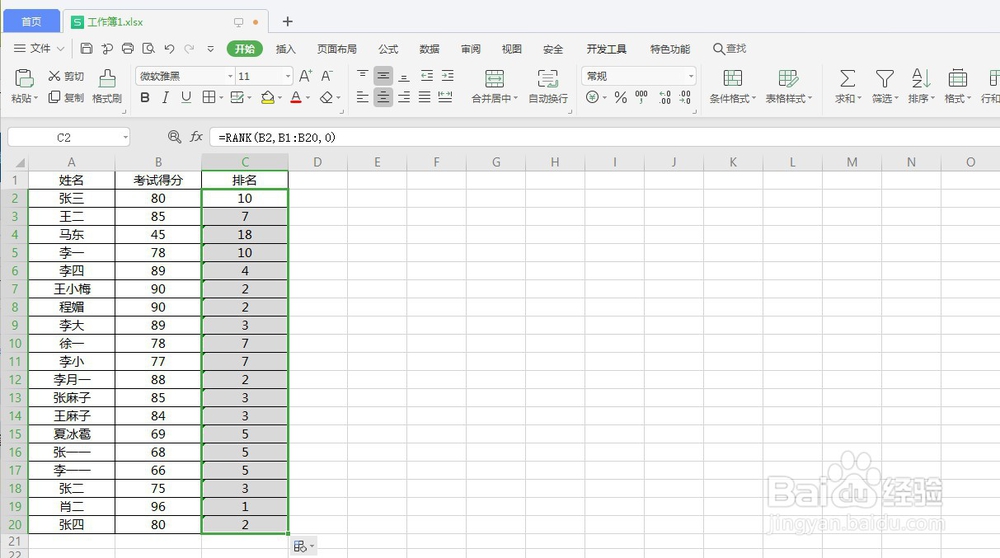Click the Paste clipboard icon
Image resolution: width=1000 pixels, height=558 pixels.
pos(24,78)
